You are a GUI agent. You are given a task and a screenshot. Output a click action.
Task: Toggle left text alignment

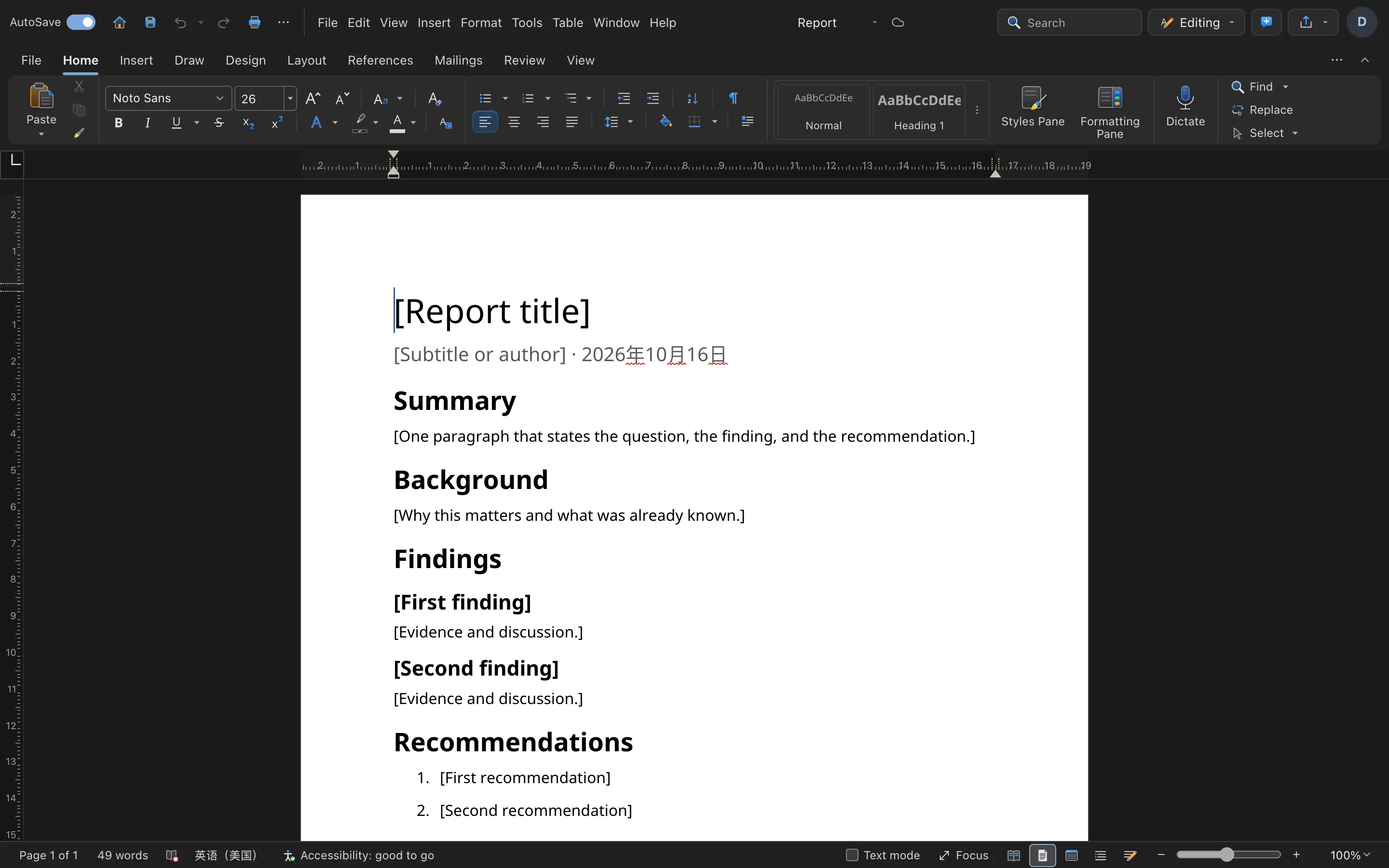click(x=485, y=122)
